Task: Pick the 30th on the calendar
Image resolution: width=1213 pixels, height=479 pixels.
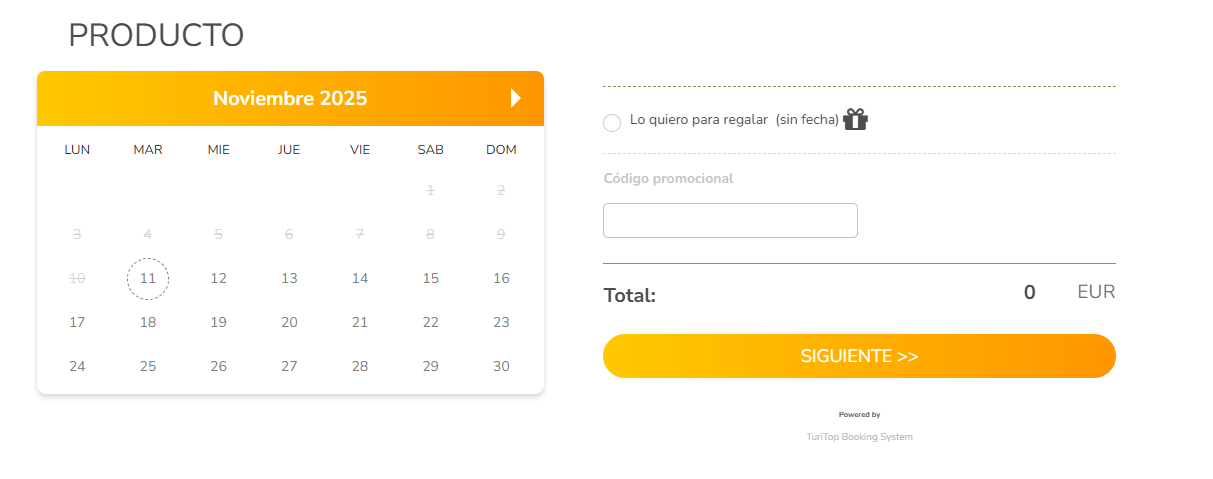Action: 501,366
